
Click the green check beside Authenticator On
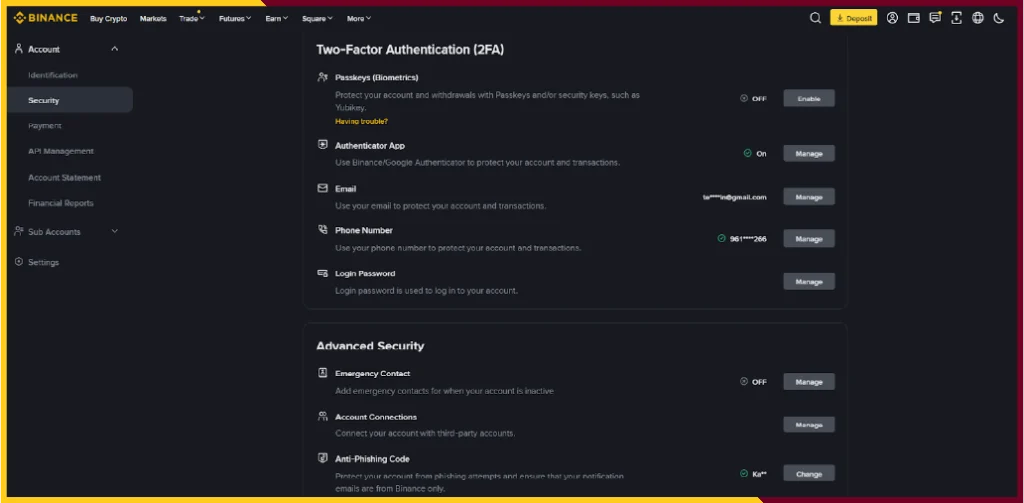tap(747, 154)
